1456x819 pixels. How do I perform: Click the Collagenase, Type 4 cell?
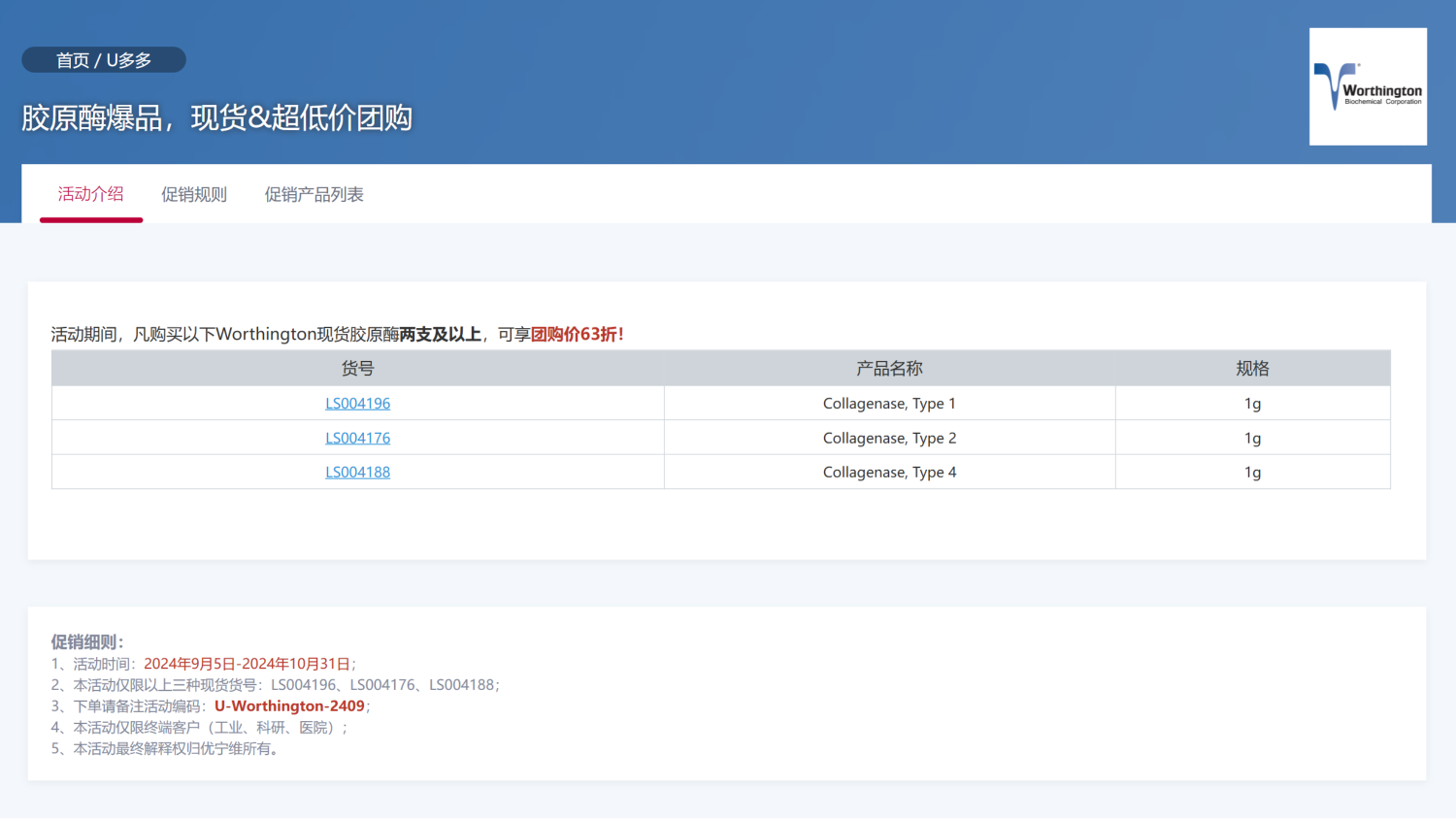click(890, 473)
